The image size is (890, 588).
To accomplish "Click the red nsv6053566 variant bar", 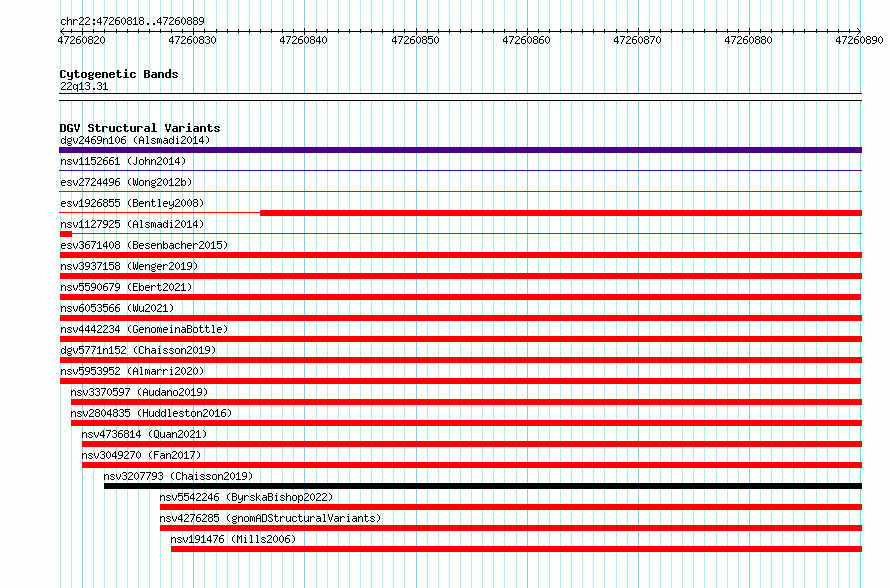I will (460, 318).
